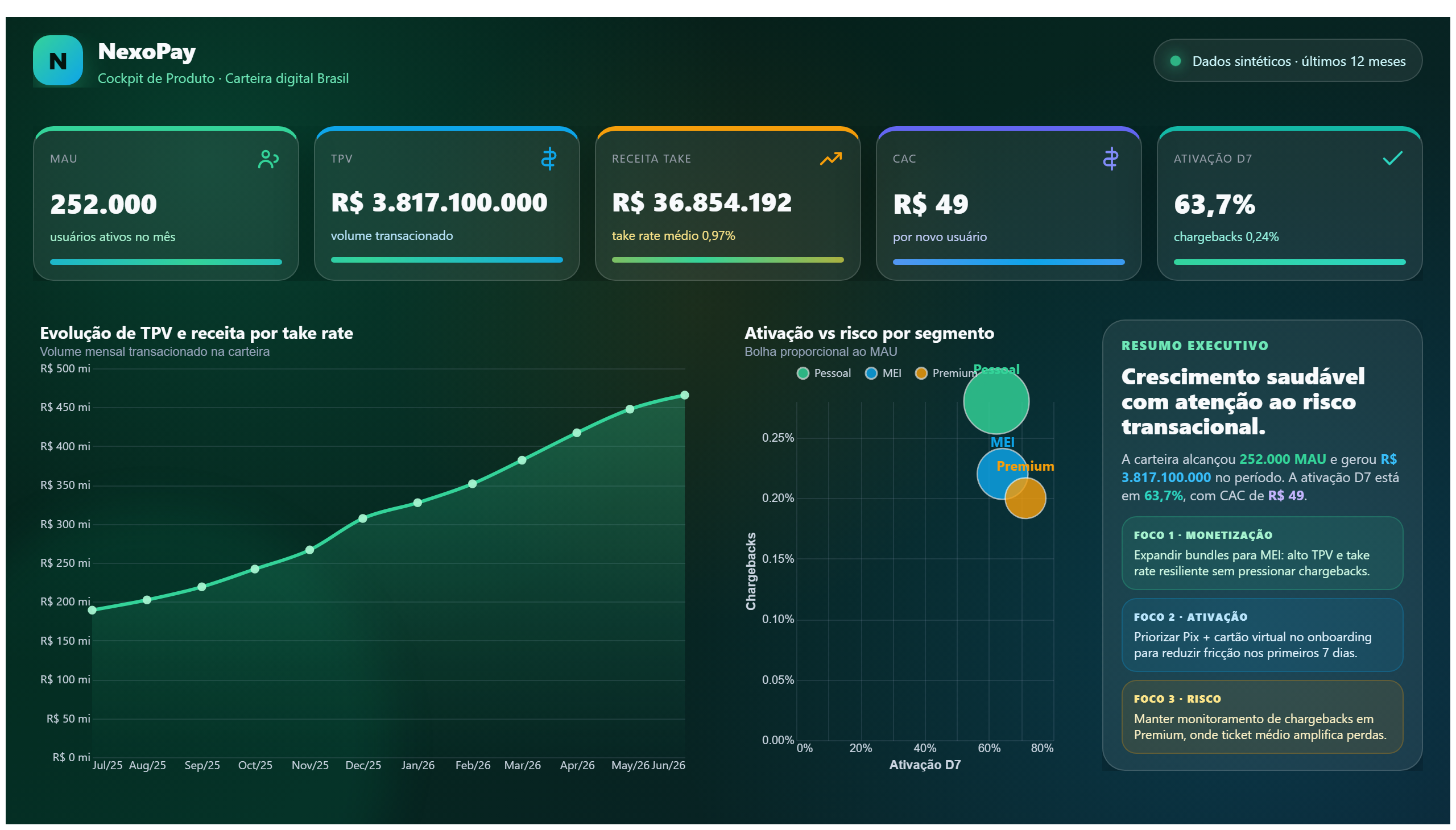Image resolution: width=1456 pixels, height=830 pixels.
Task: Click the orange Premium bubble
Action: (1025, 497)
